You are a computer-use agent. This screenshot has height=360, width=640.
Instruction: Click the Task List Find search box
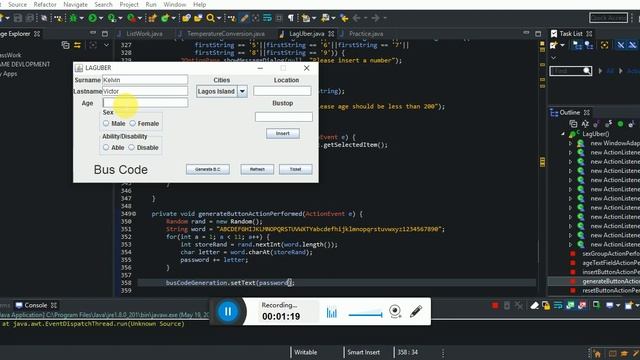570,71
